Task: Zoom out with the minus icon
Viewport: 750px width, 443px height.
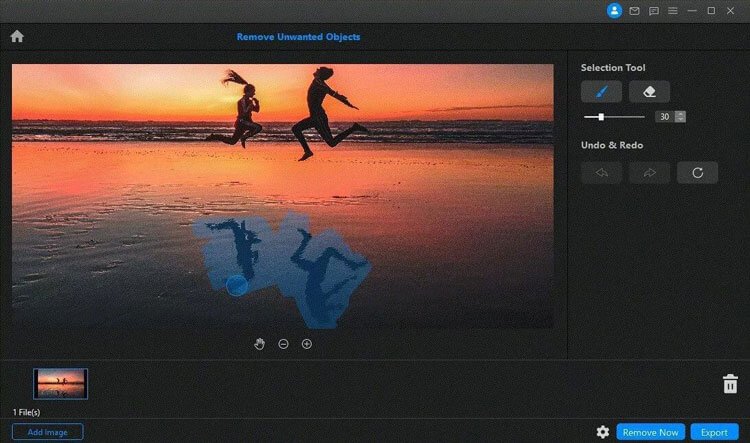Action: tap(283, 344)
